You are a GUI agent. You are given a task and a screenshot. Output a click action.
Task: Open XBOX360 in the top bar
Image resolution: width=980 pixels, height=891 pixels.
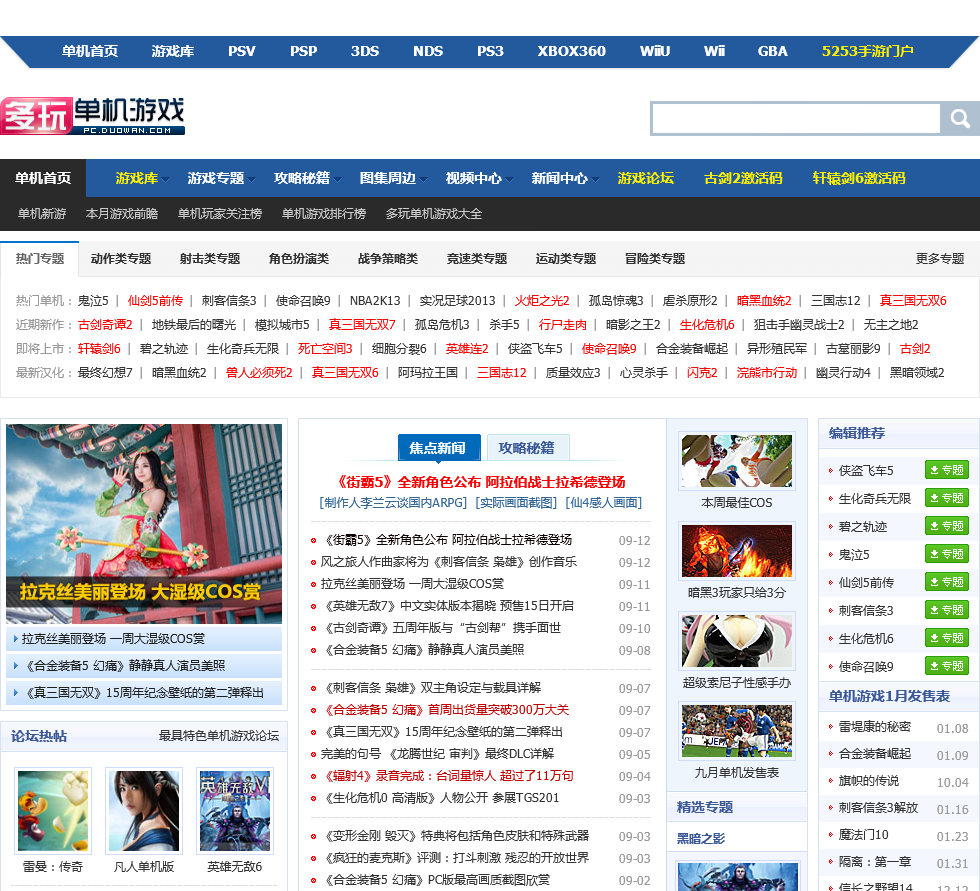571,51
